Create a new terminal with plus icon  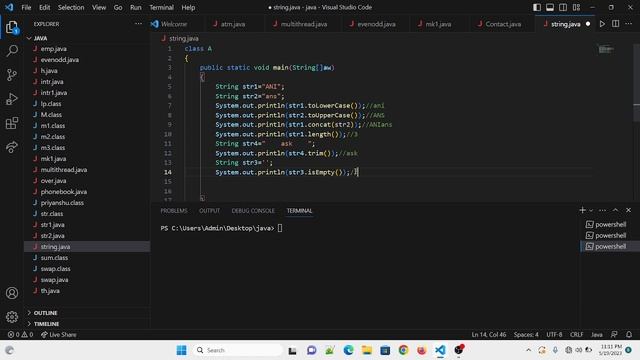coord(582,210)
